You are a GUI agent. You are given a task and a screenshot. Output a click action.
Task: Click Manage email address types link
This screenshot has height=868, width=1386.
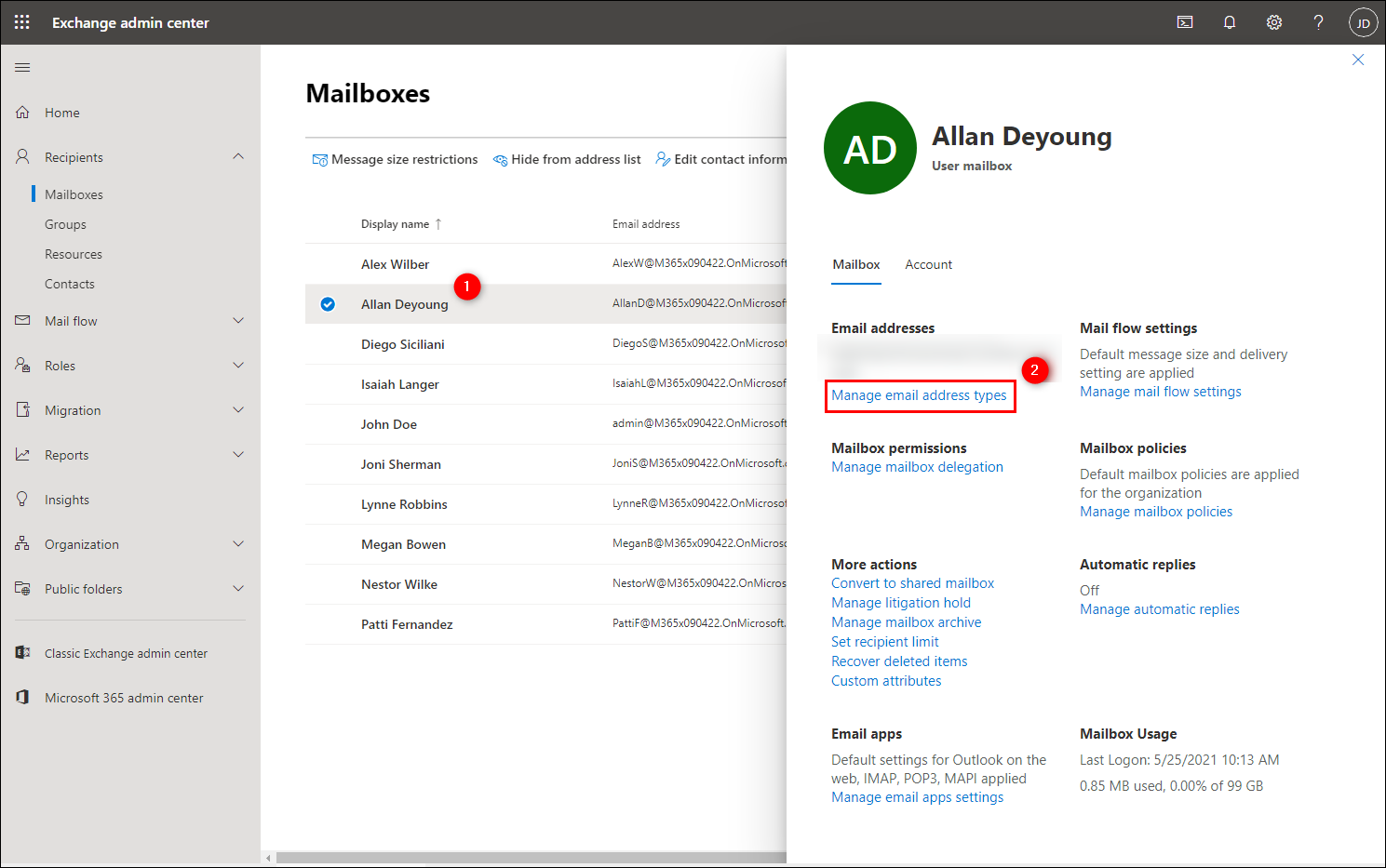tap(919, 395)
